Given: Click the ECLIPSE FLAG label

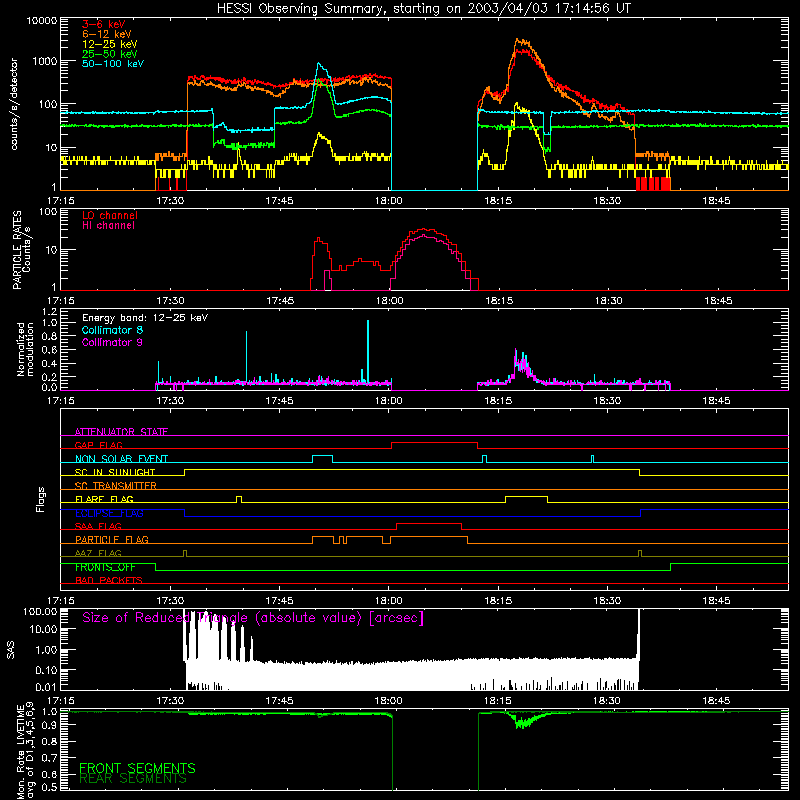Looking at the screenshot, I should pyautogui.click(x=109, y=513).
